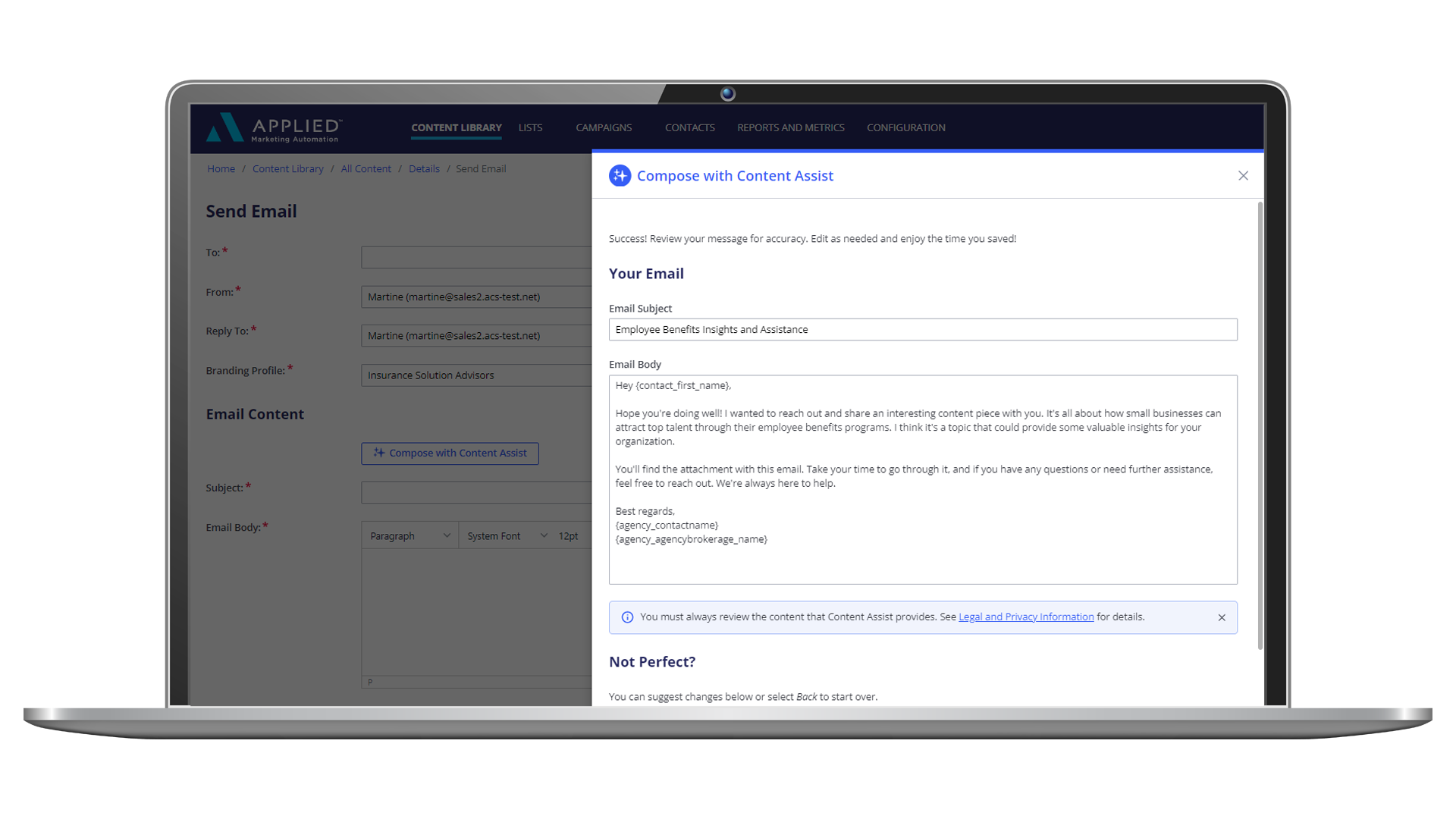This screenshot has width=1456, height=819.
Task: Dismiss the review content info banner
Action: pos(1222,617)
